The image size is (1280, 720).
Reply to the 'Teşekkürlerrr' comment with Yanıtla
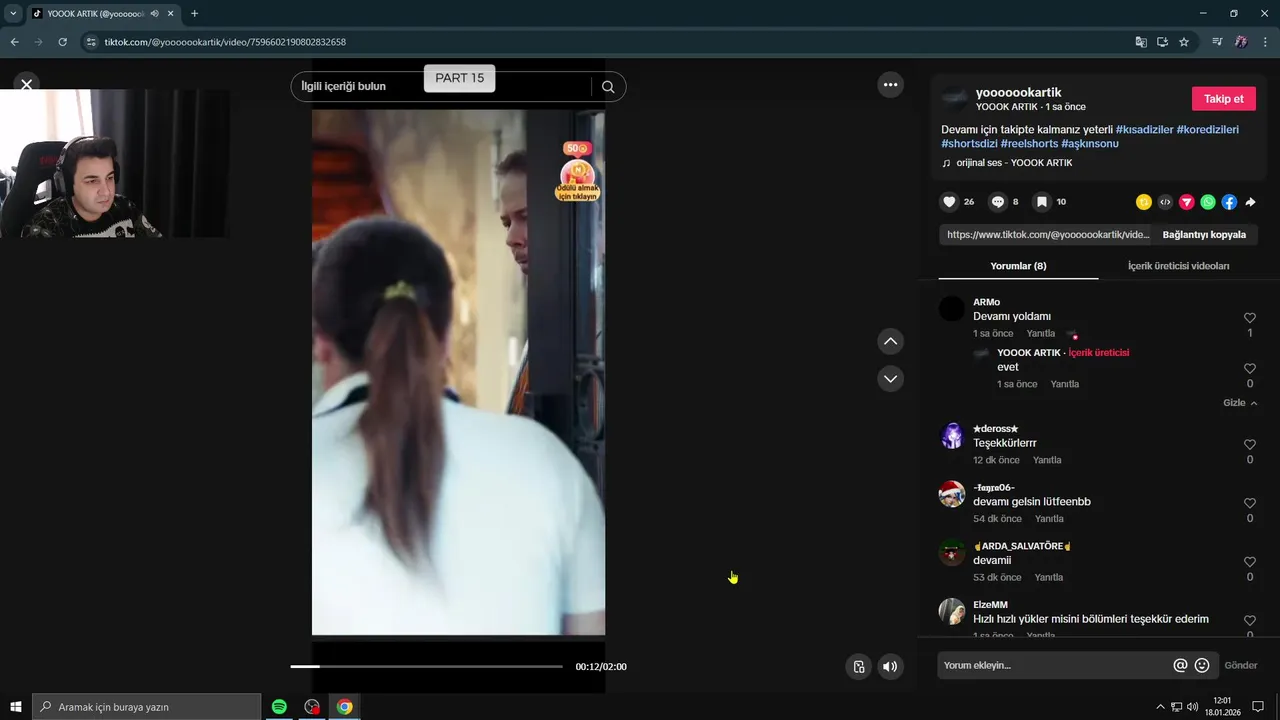[x=1047, y=460]
